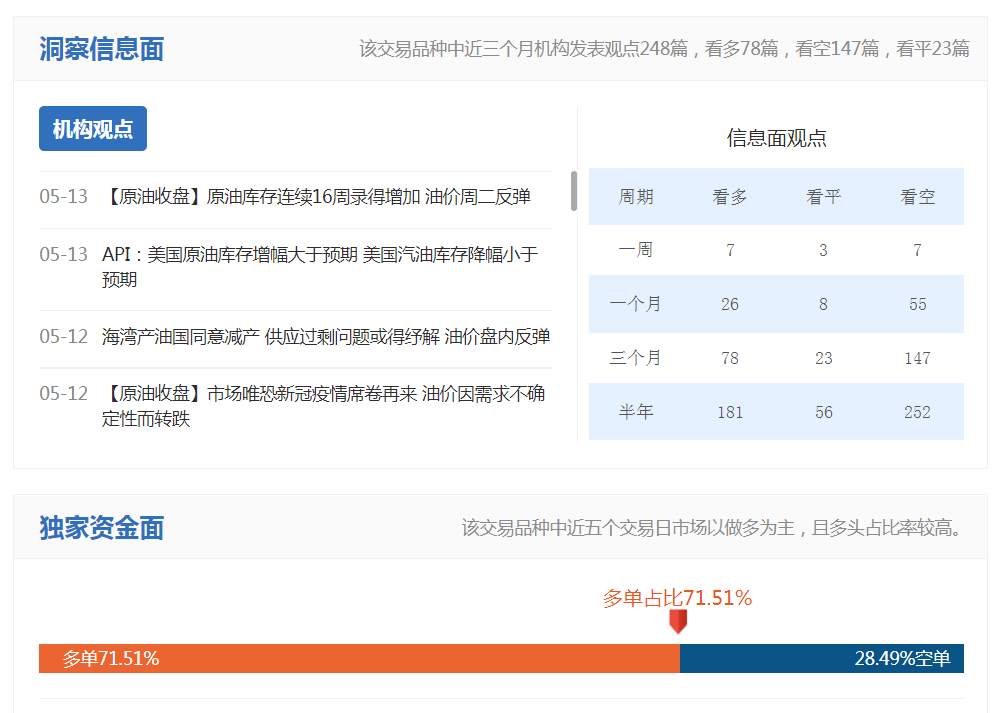Click the 独家资金面 section heading
Screen dimensions: 992x713
[x=102, y=528]
